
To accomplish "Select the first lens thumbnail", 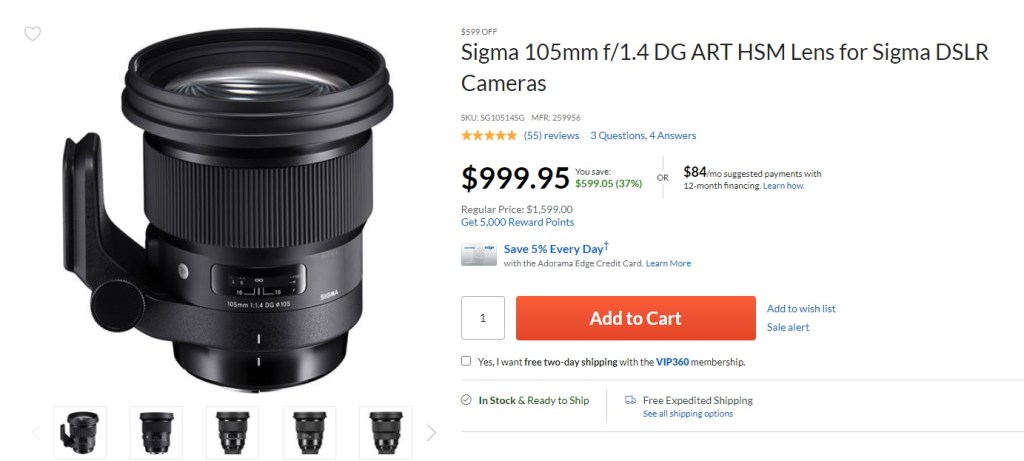I will [x=80, y=432].
